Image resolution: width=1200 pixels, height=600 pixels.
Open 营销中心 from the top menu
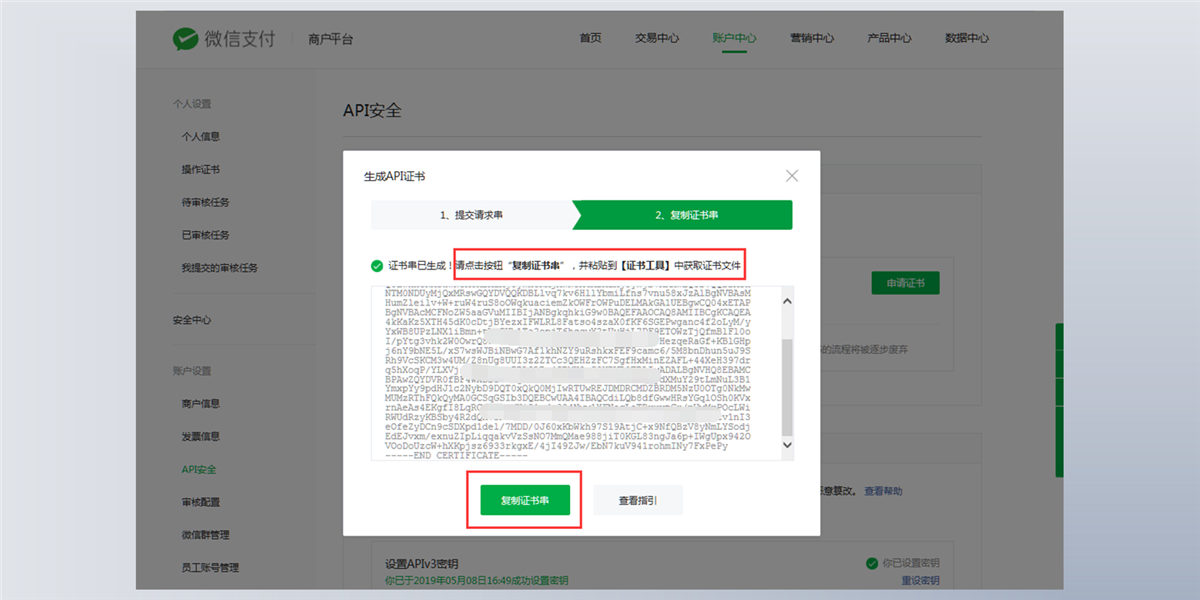(812, 38)
